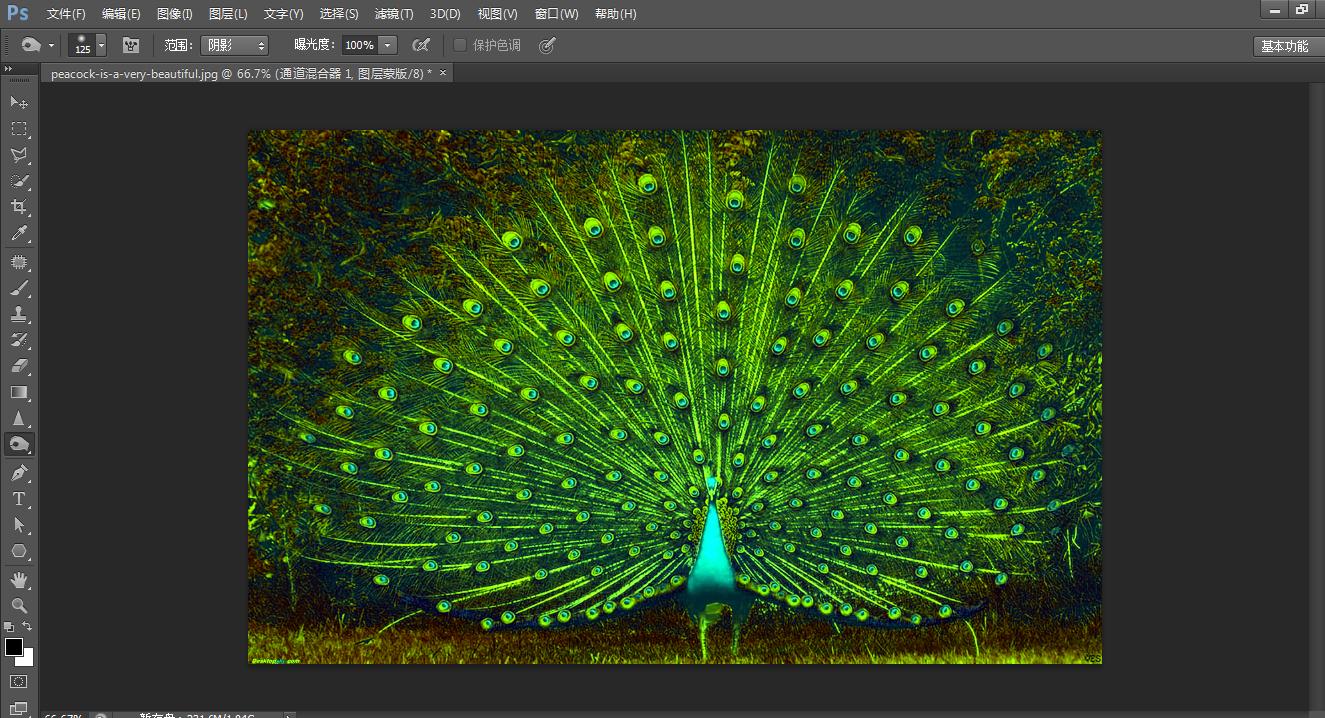Open the 图像(I) menu
The image size is (1325, 718).
174,14
